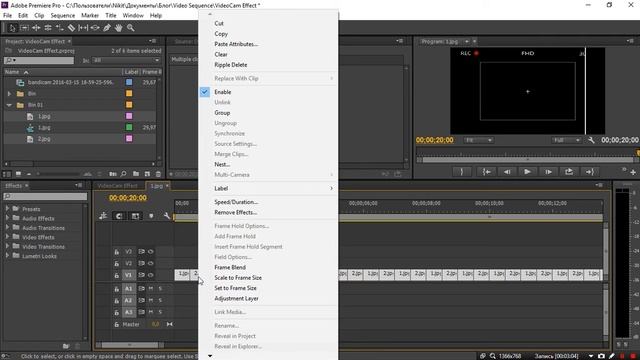The image size is (640, 360).
Task: Toggle lock on V1 track
Action: pyautogui.click(x=116, y=276)
